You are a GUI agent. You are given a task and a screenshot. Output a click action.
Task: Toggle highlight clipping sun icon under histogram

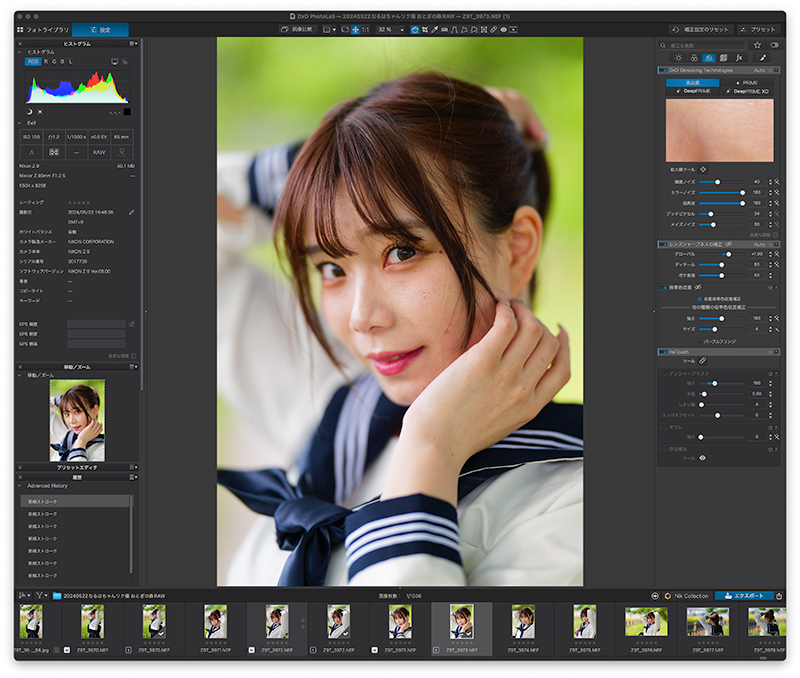40,112
